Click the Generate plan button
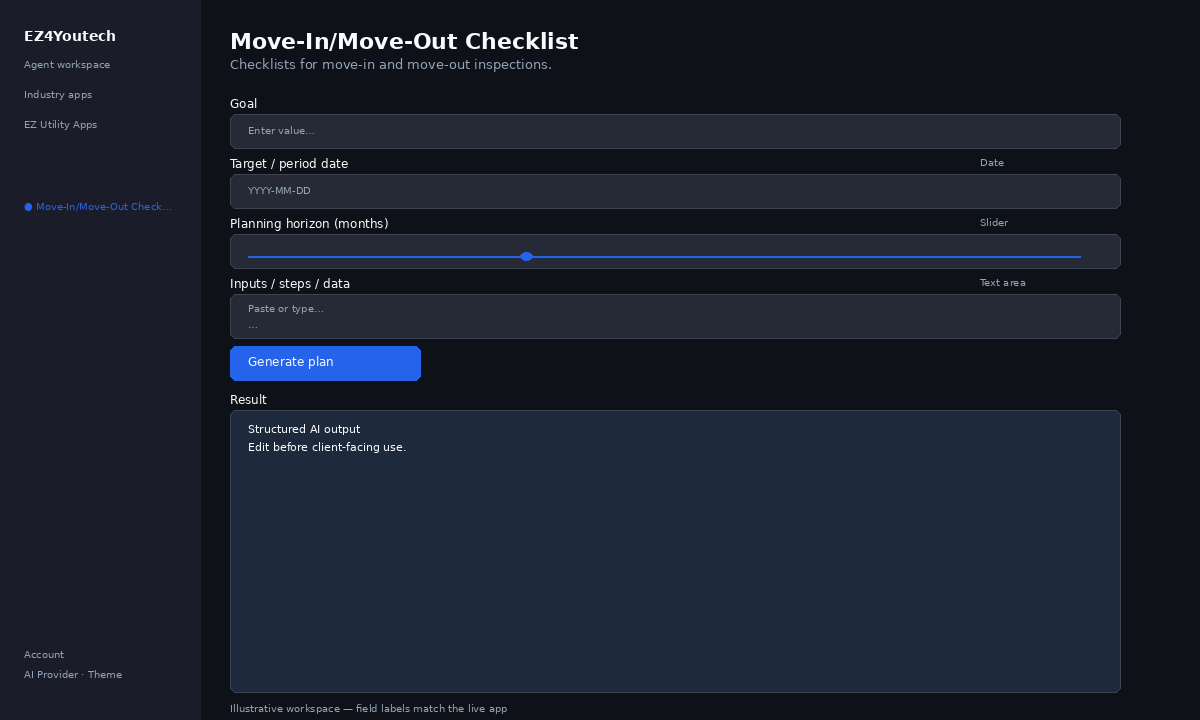The height and width of the screenshot is (720, 1200). [x=325, y=363]
